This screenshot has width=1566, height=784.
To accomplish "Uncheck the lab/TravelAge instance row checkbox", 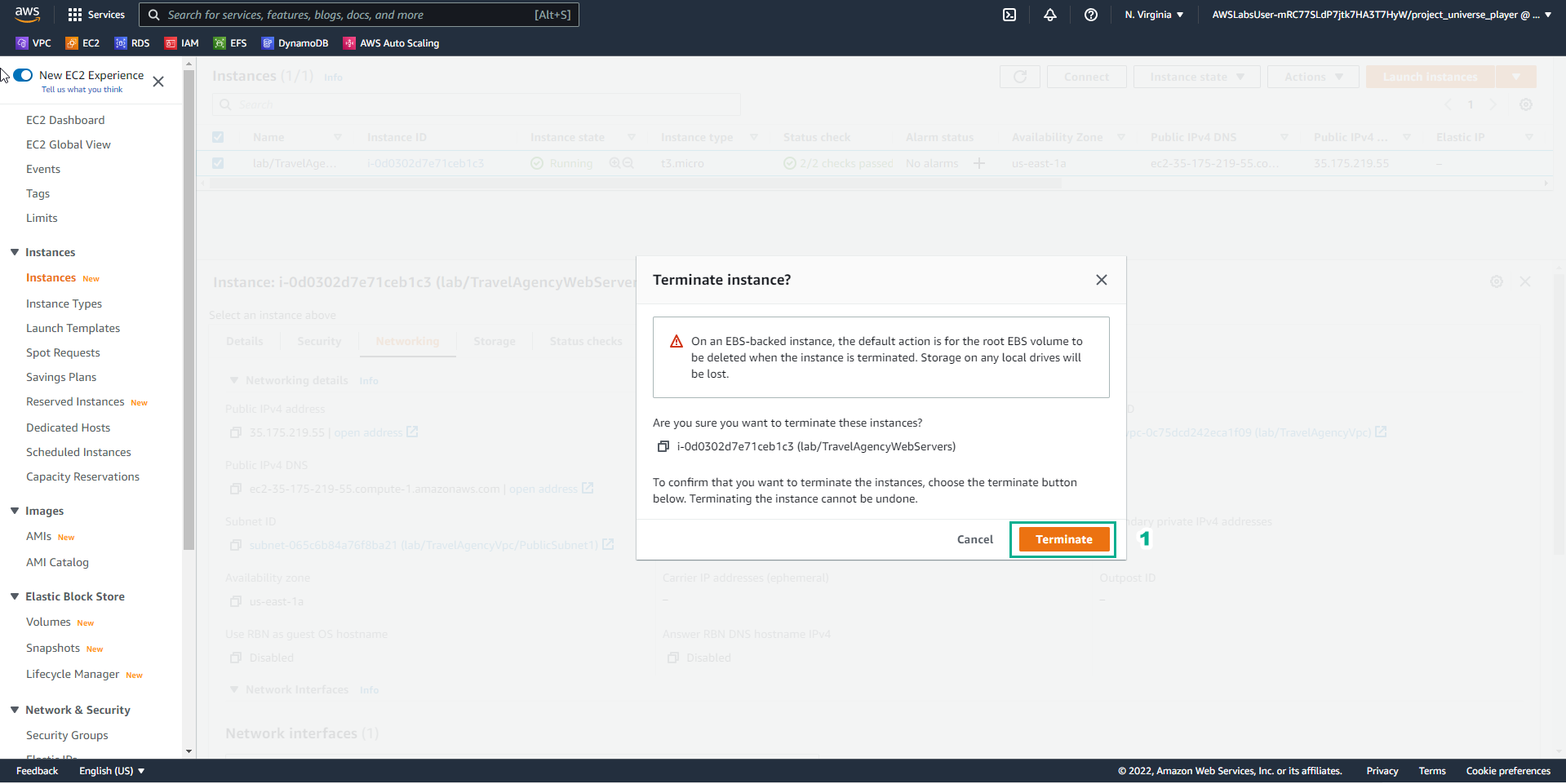I will click(x=218, y=163).
